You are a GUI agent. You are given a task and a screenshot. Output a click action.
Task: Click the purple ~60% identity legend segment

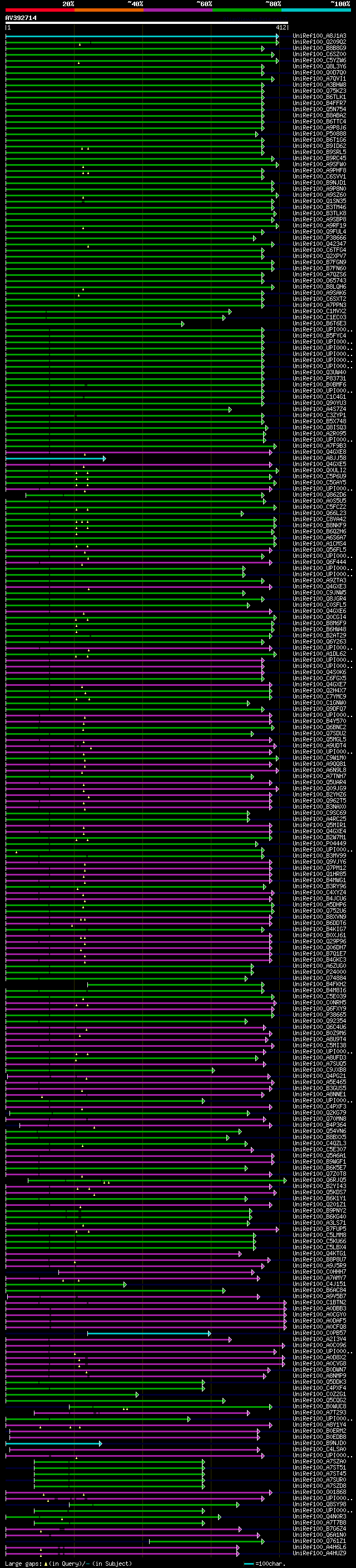[179, 10]
